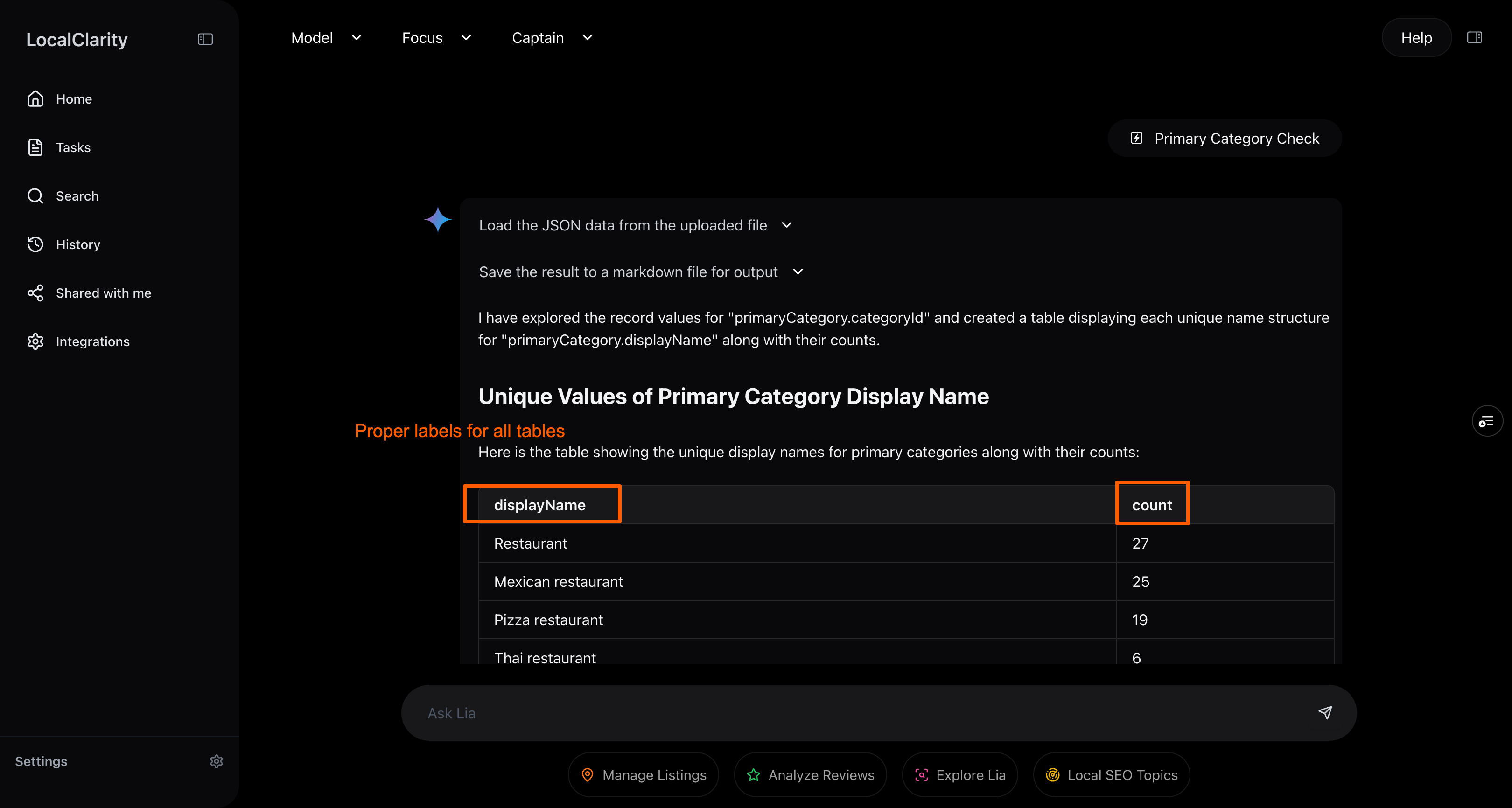Toggle the right side panel icon
Image resolution: width=1512 pixels, height=808 pixels.
click(1474, 37)
